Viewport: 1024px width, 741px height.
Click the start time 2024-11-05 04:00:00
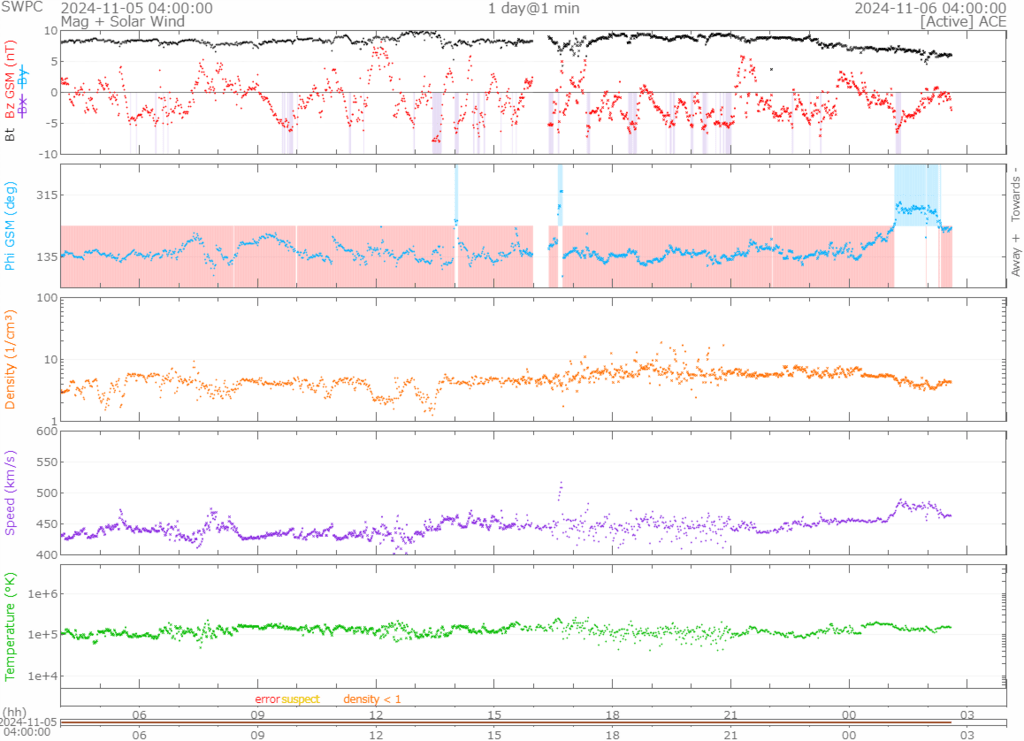[x=136, y=8]
